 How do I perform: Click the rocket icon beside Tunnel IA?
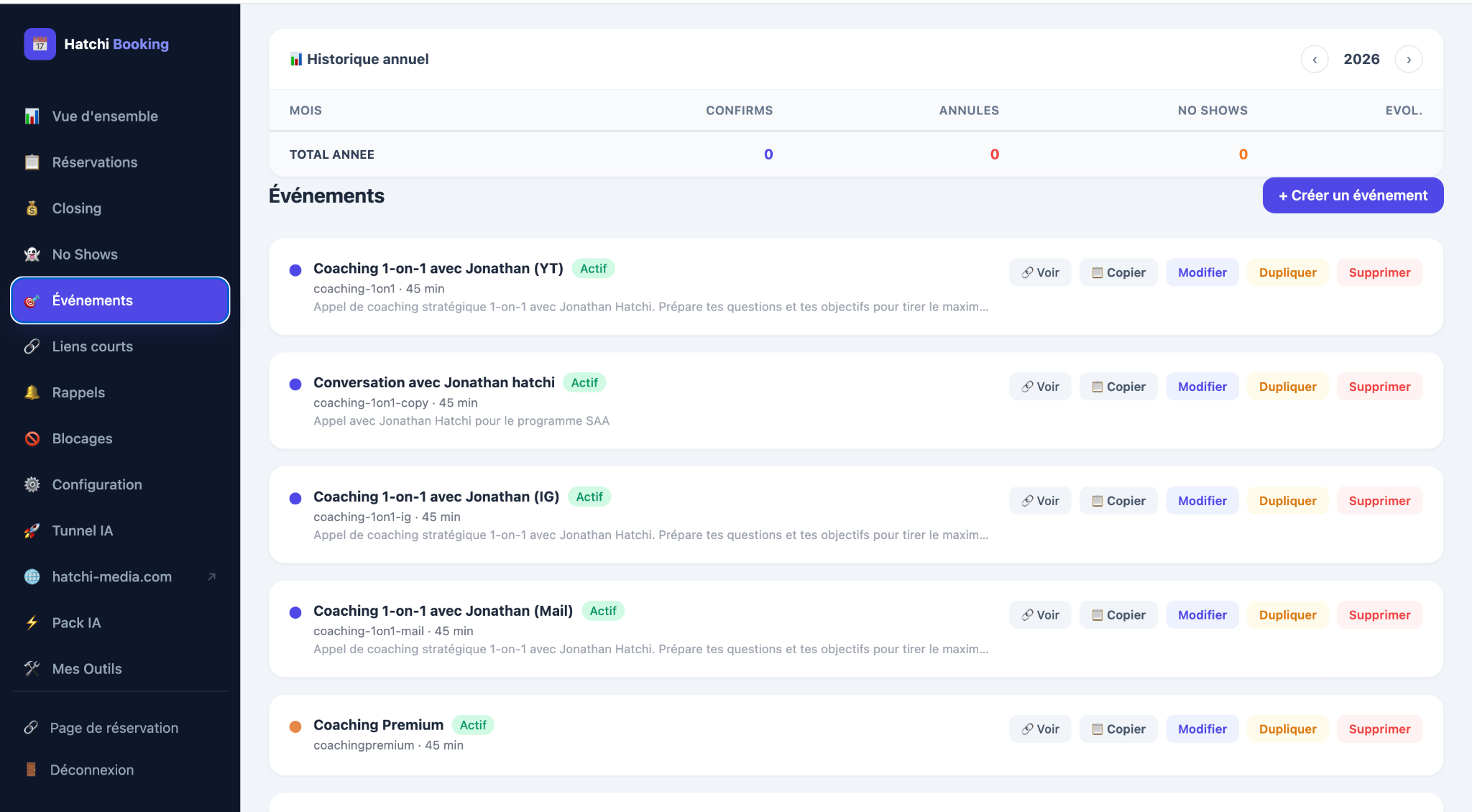pyautogui.click(x=32, y=530)
